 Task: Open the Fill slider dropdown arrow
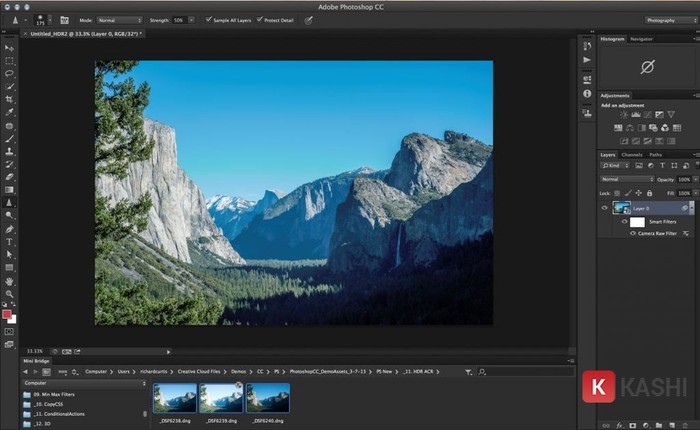pyautogui.click(x=695, y=193)
